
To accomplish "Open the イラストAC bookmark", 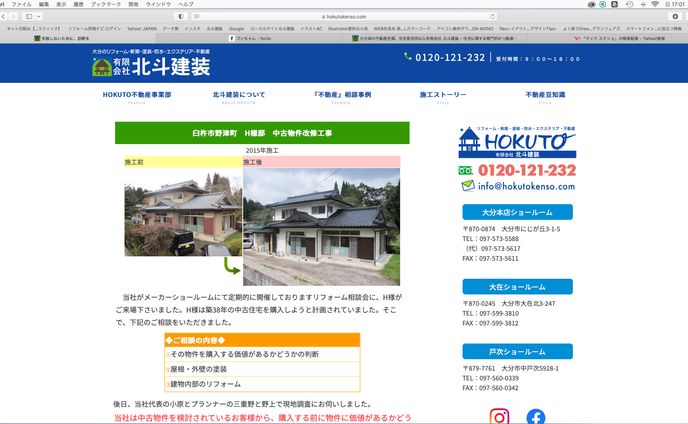I will click(311, 29).
